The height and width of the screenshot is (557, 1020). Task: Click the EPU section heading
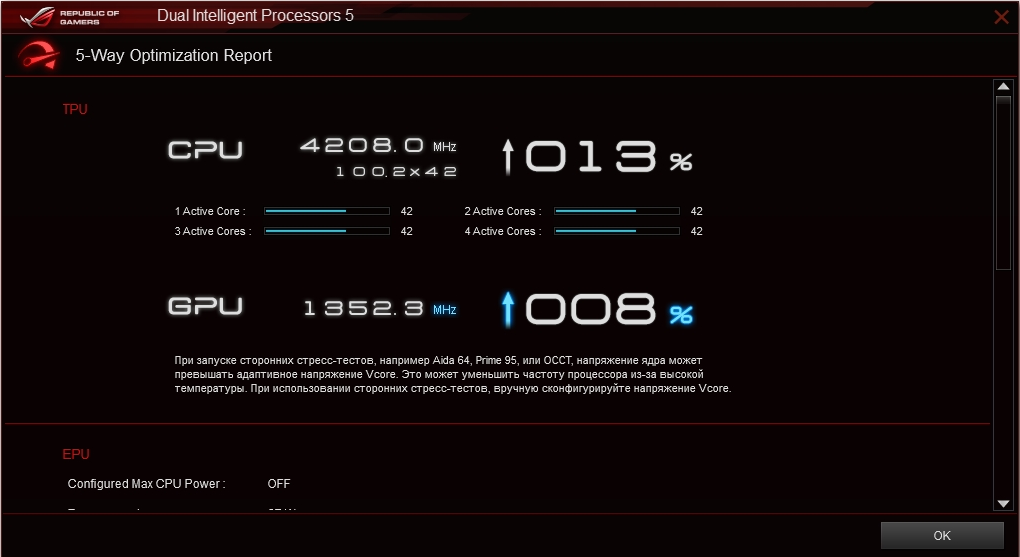tap(75, 454)
